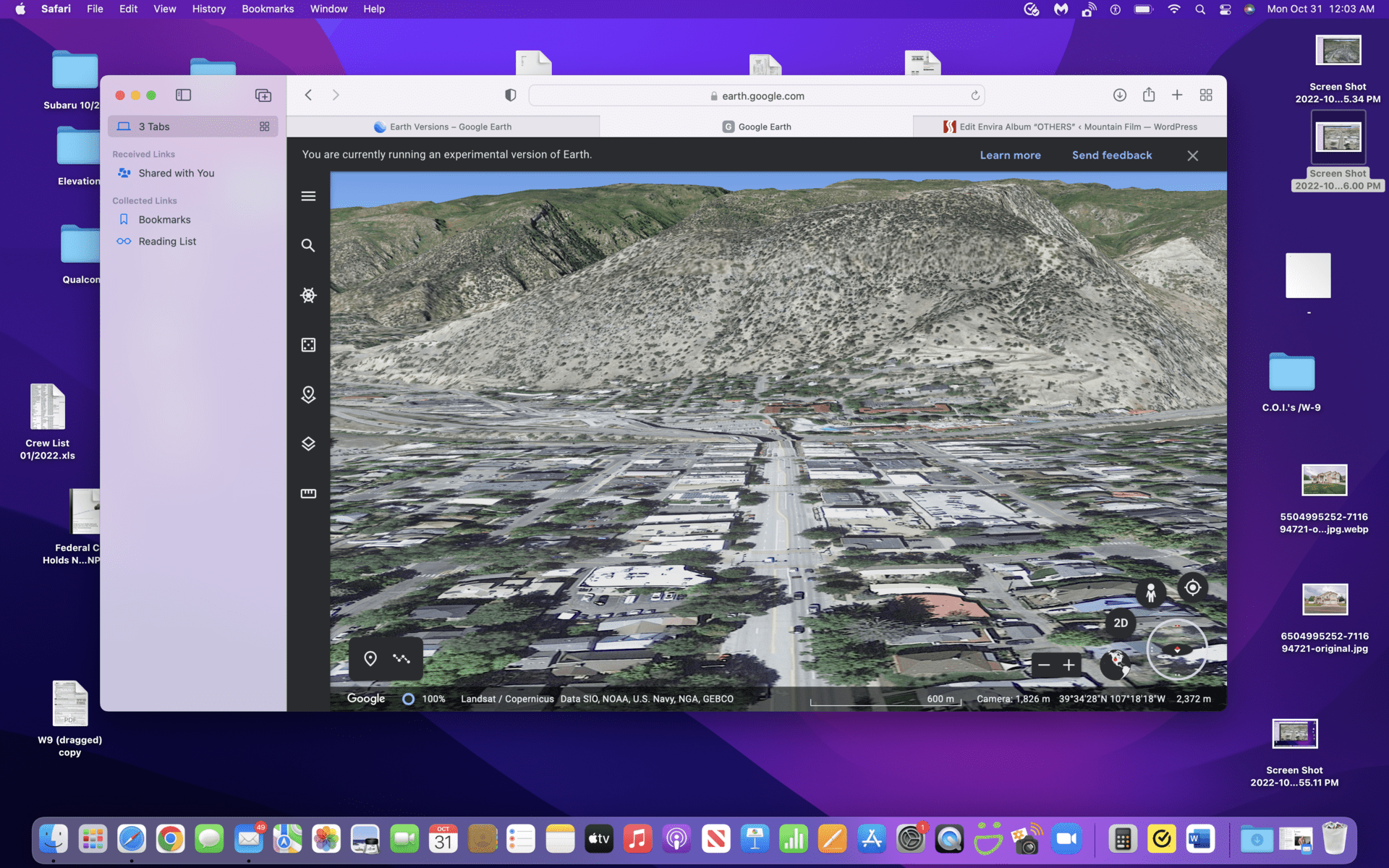Click the Google Earth search icon

(x=308, y=245)
